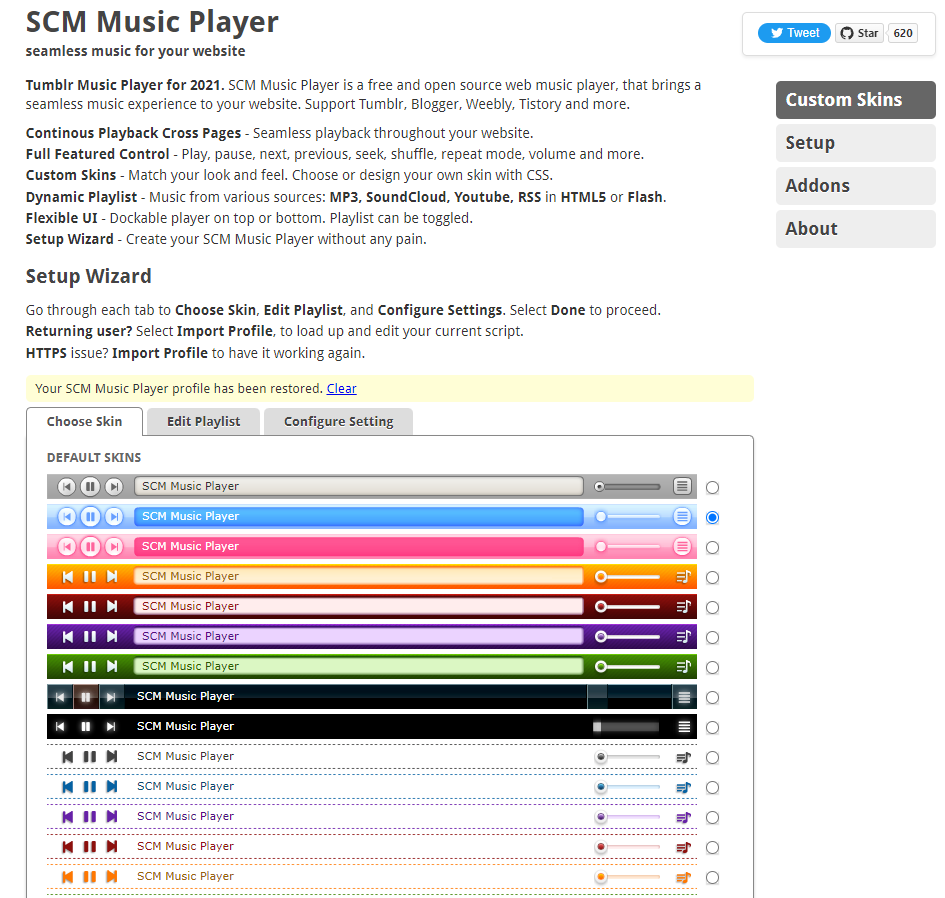Click the previous track icon on the gray skin
The height and width of the screenshot is (898, 945).
[67, 486]
